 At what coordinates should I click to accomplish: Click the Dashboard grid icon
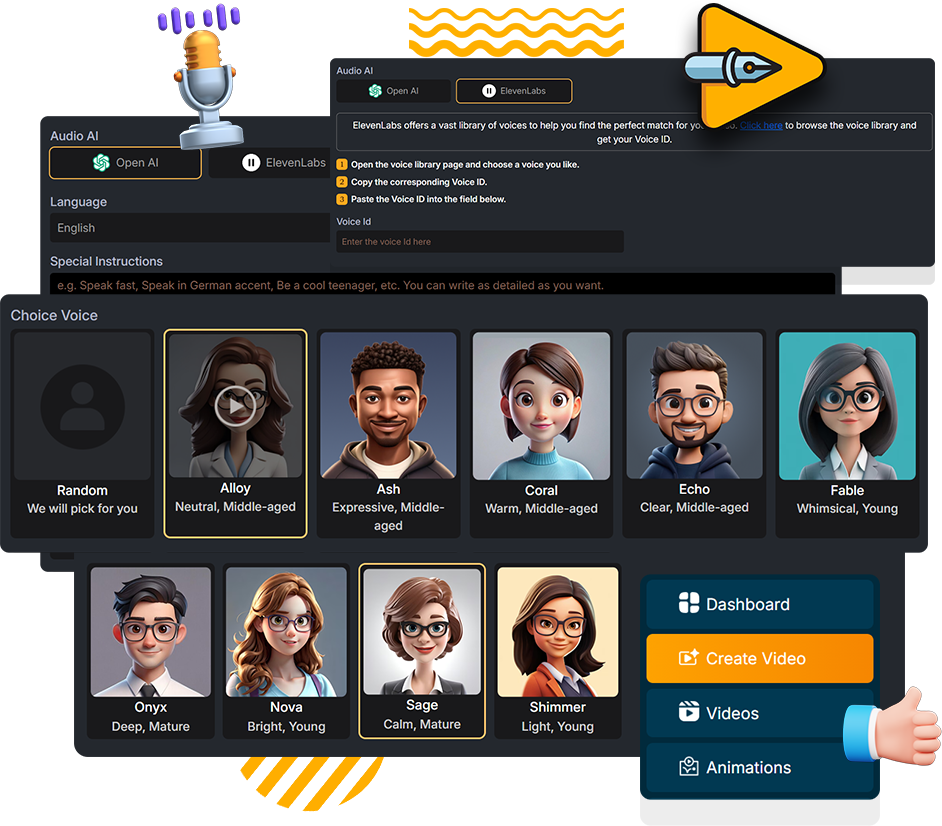pyautogui.click(x=689, y=604)
